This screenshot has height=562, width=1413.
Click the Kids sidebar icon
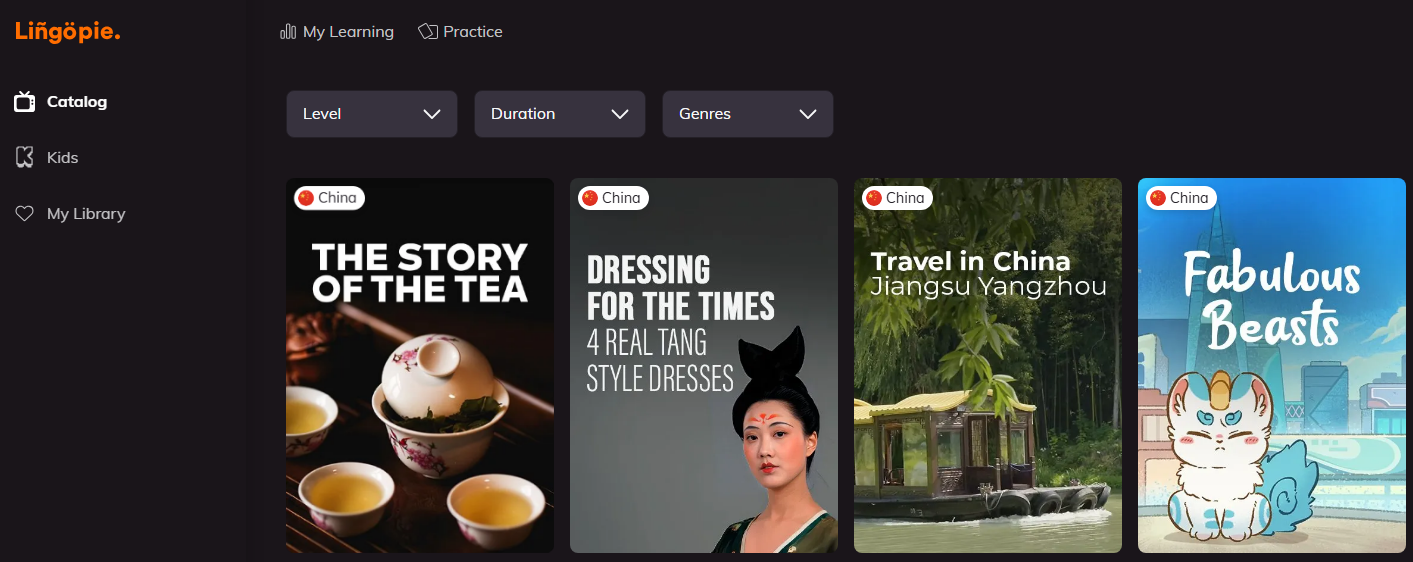(x=25, y=158)
